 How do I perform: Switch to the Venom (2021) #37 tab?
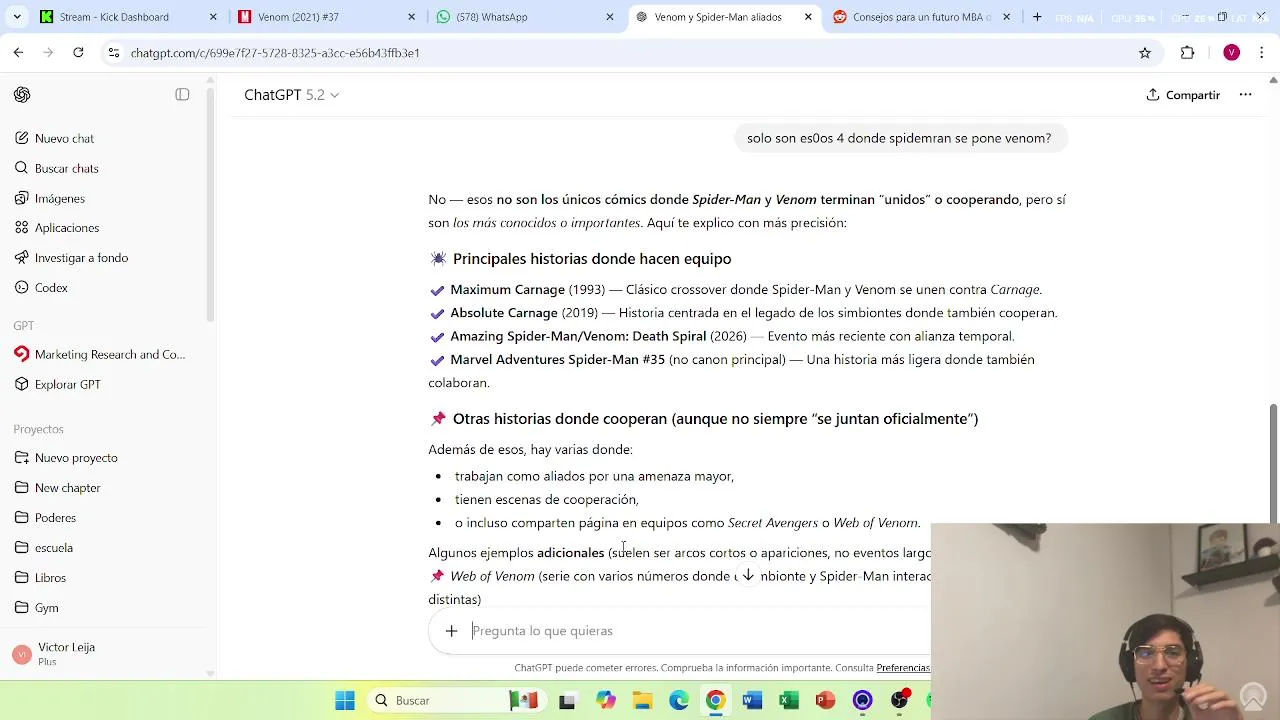pyautogui.click(x=326, y=17)
